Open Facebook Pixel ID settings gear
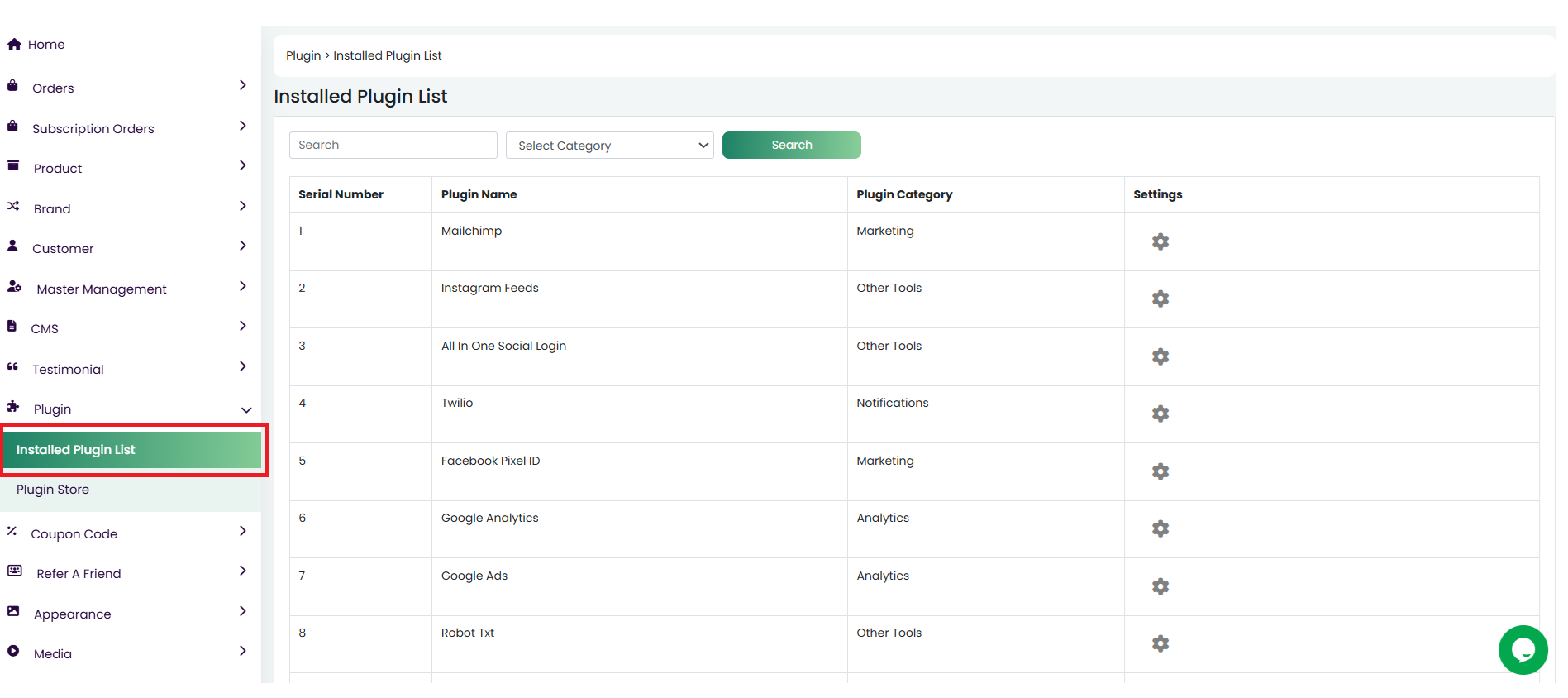Viewport: 1568px width, 698px height. (1160, 471)
